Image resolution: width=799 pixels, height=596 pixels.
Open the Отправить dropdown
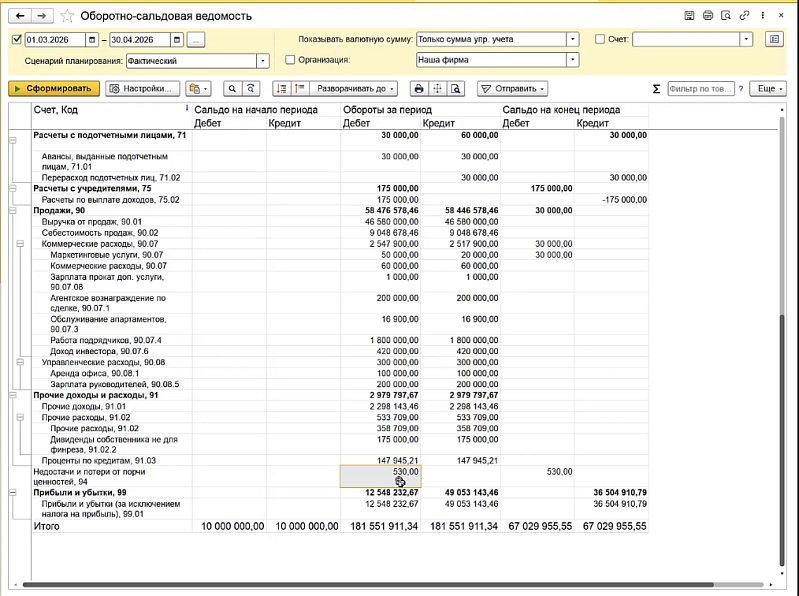pyautogui.click(x=513, y=89)
